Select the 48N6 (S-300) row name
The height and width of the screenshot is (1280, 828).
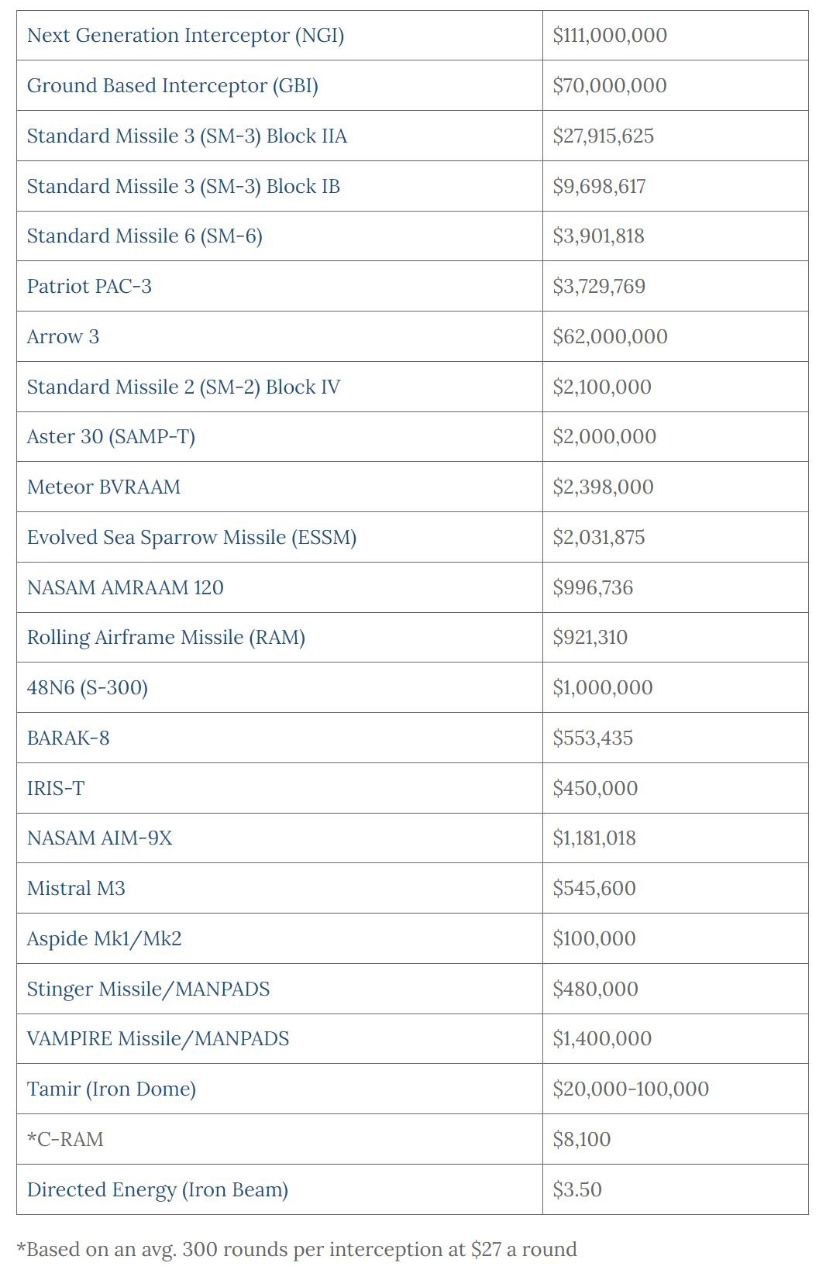click(x=87, y=688)
